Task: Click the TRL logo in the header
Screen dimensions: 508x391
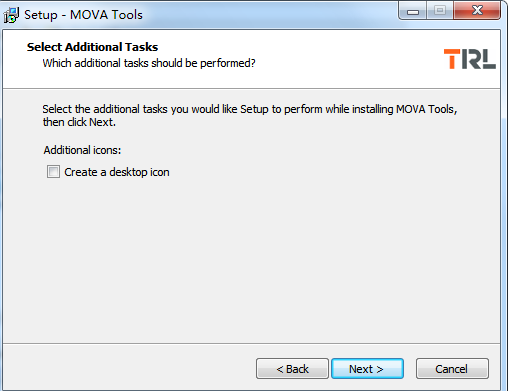Action: pyautogui.click(x=470, y=59)
